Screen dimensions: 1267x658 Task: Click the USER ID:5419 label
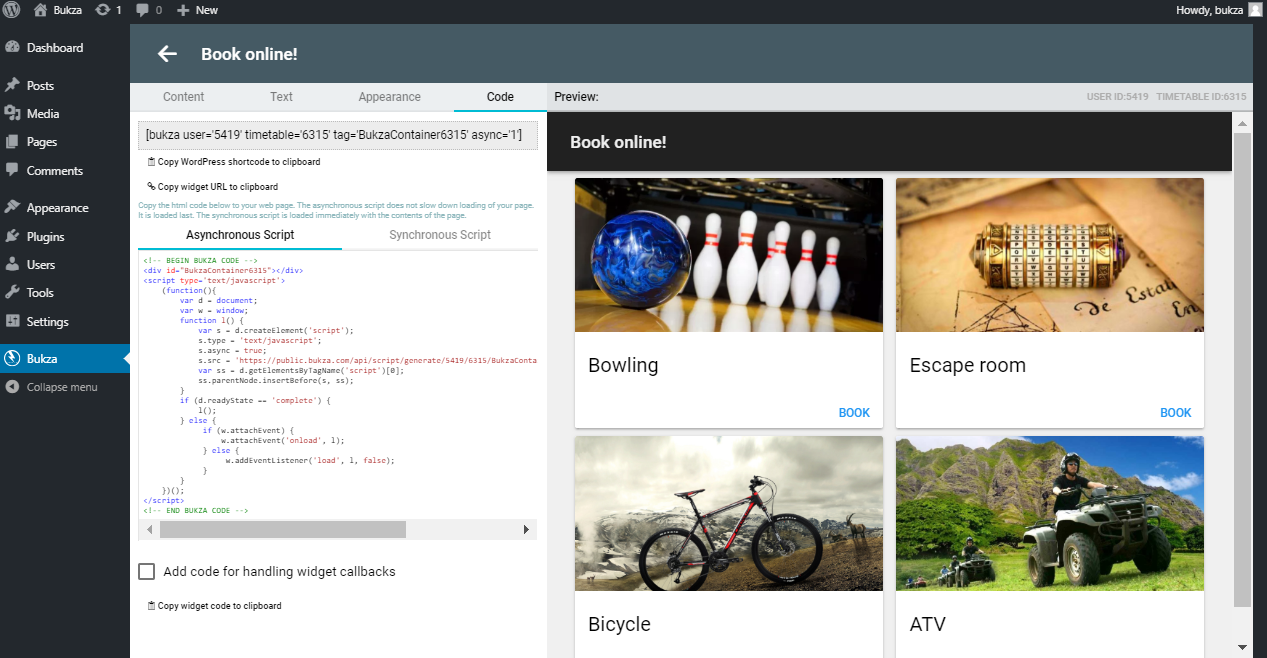[1118, 97]
